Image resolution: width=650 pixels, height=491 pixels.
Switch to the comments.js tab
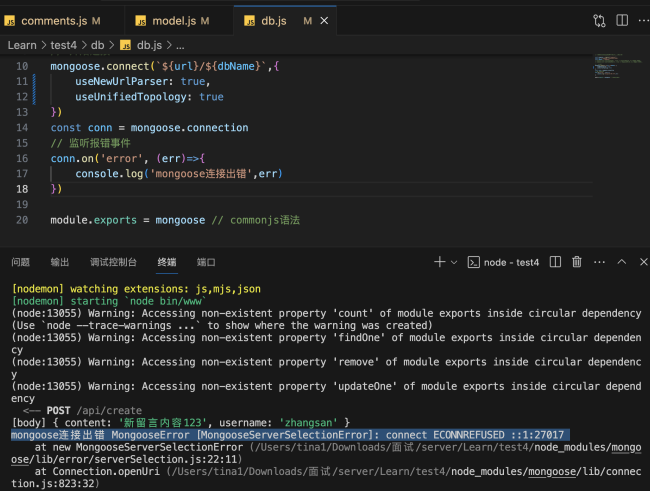click(53, 20)
